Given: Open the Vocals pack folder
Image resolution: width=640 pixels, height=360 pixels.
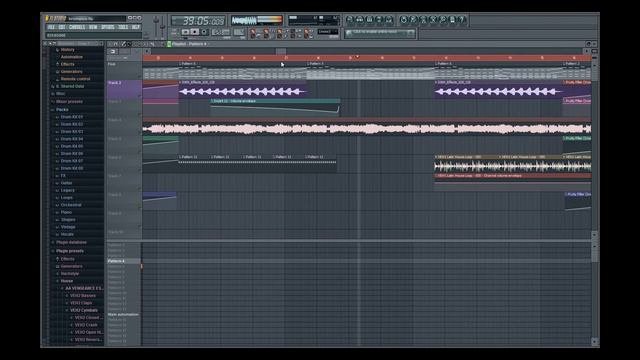Looking at the screenshot, I should click(67, 235).
